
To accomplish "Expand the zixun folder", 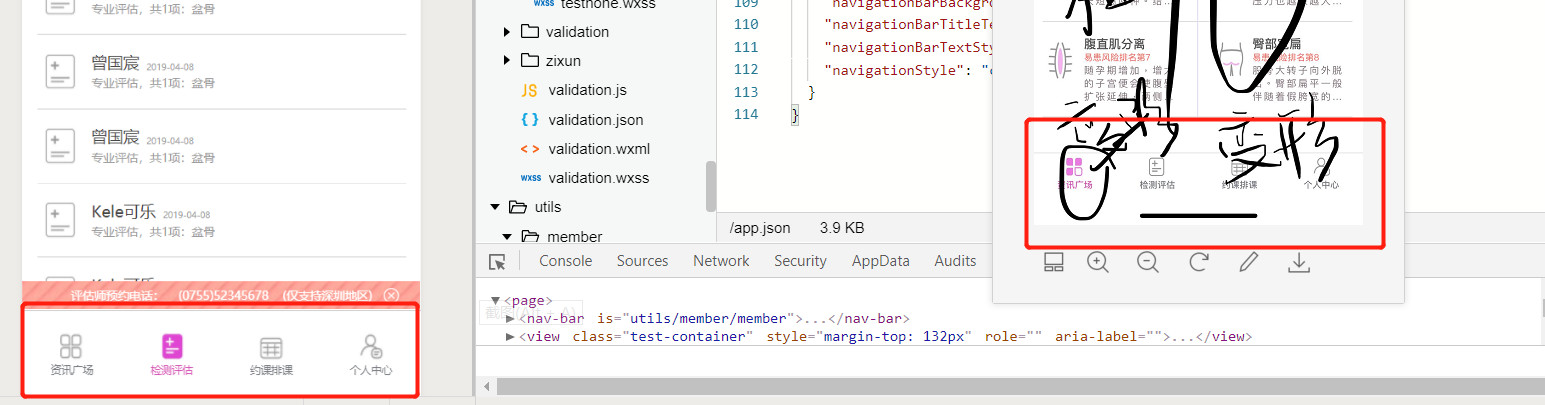I will click(x=508, y=61).
